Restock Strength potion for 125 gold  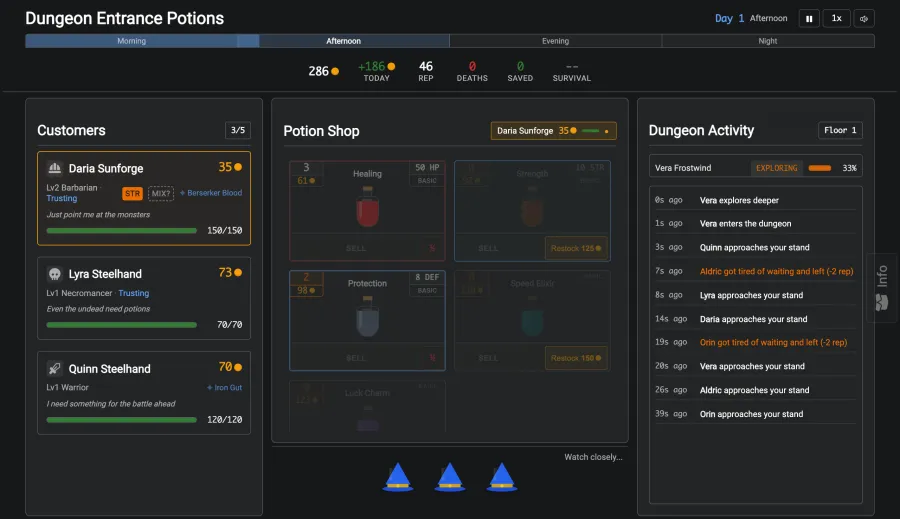(x=576, y=248)
